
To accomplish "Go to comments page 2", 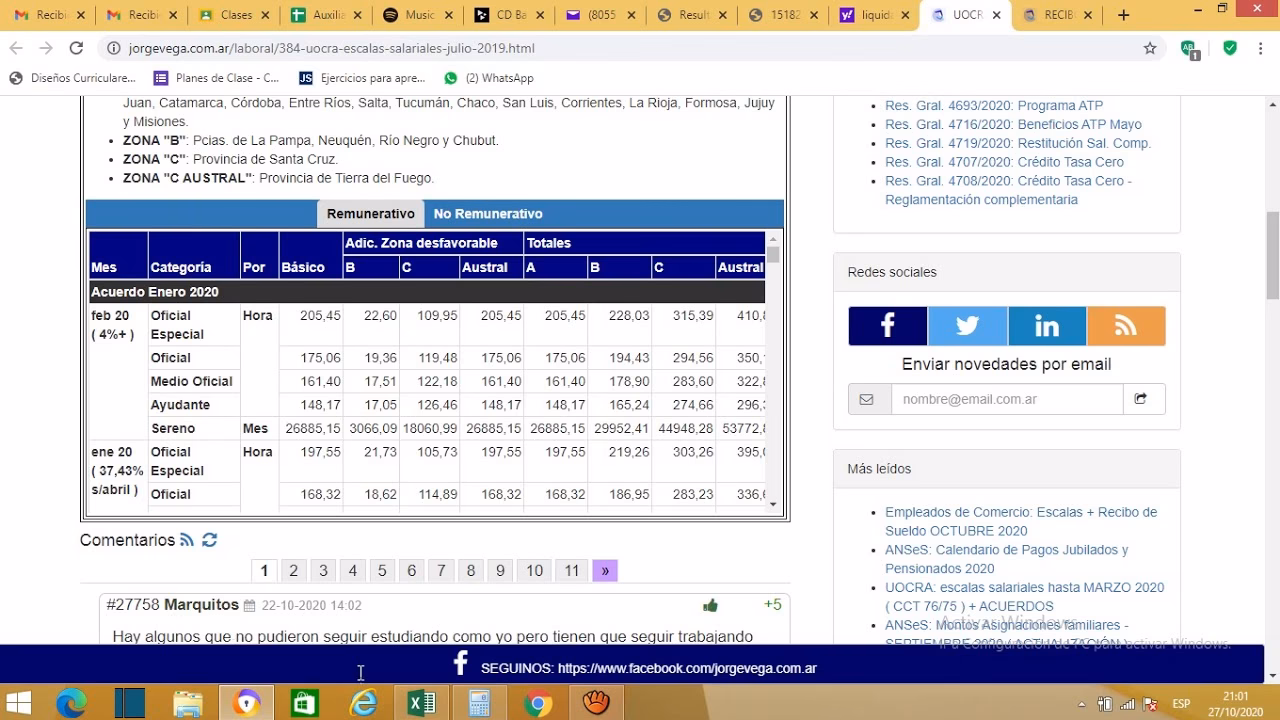I will point(293,571).
